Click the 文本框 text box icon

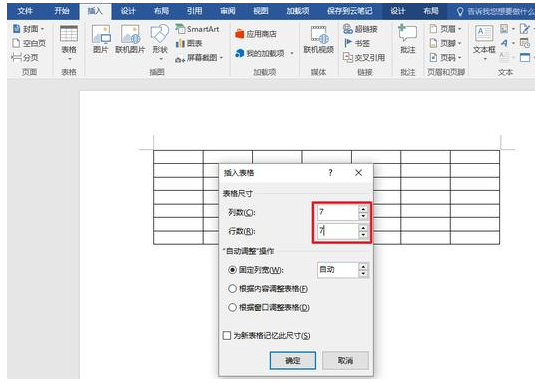(x=484, y=34)
